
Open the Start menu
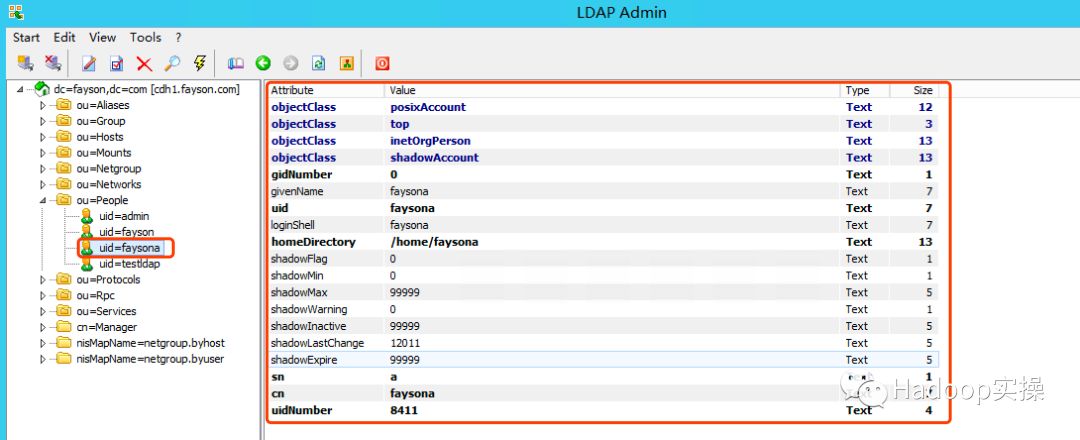26,37
